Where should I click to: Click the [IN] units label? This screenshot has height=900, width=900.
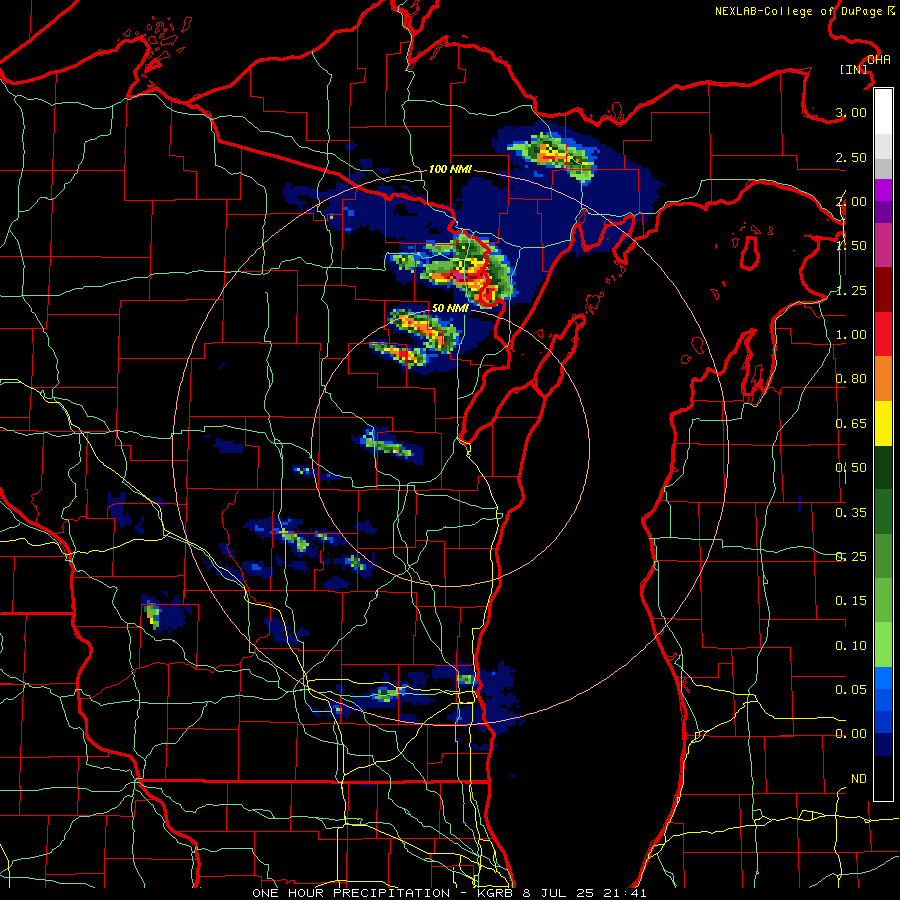854,69
